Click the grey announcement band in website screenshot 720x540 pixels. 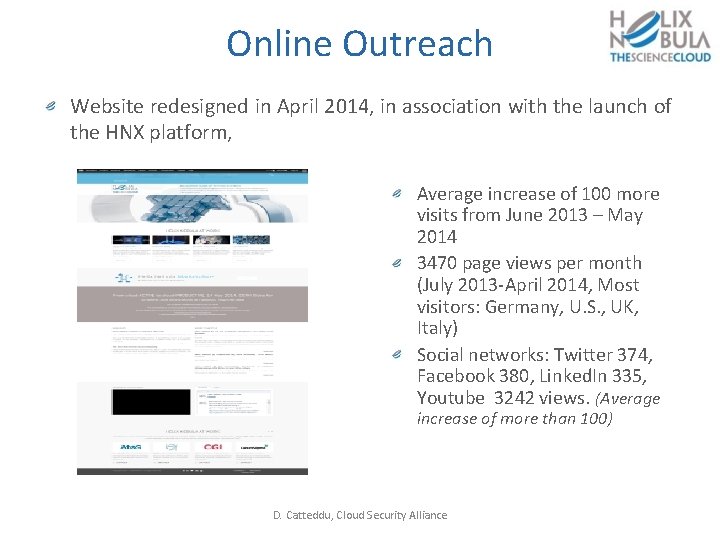pyautogui.click(x=192, y=304)
